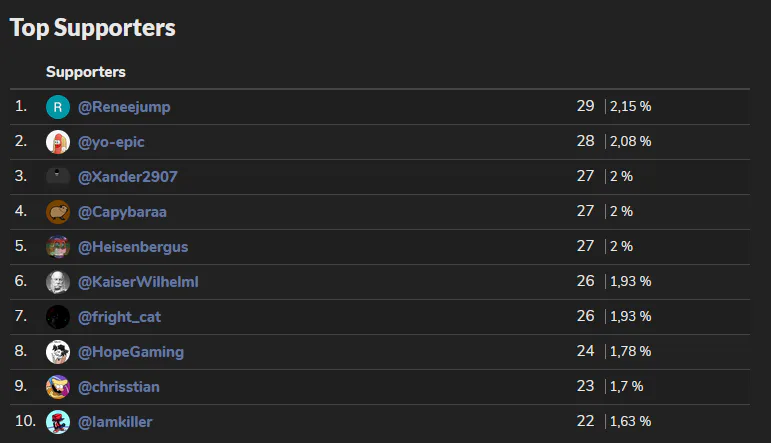Click Capybaraa's avatar picture
Screen dimensions: 771x443
58,212
